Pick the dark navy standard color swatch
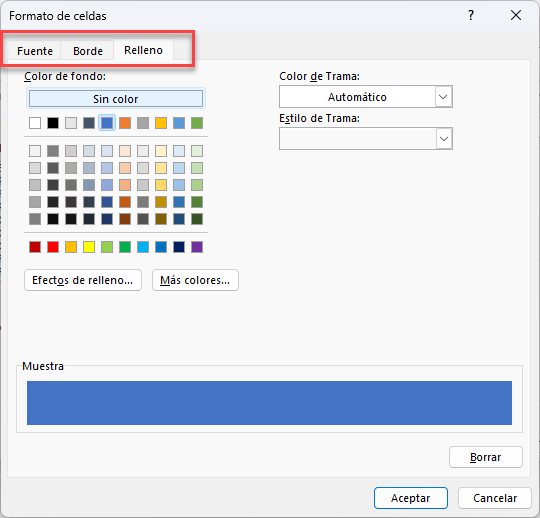The width and height of the screenshot is (540, 518). tap(179, 247)
